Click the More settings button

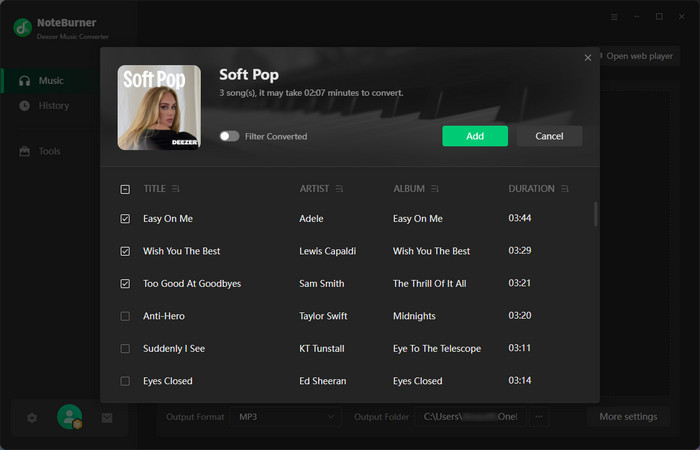coord(628,417)
